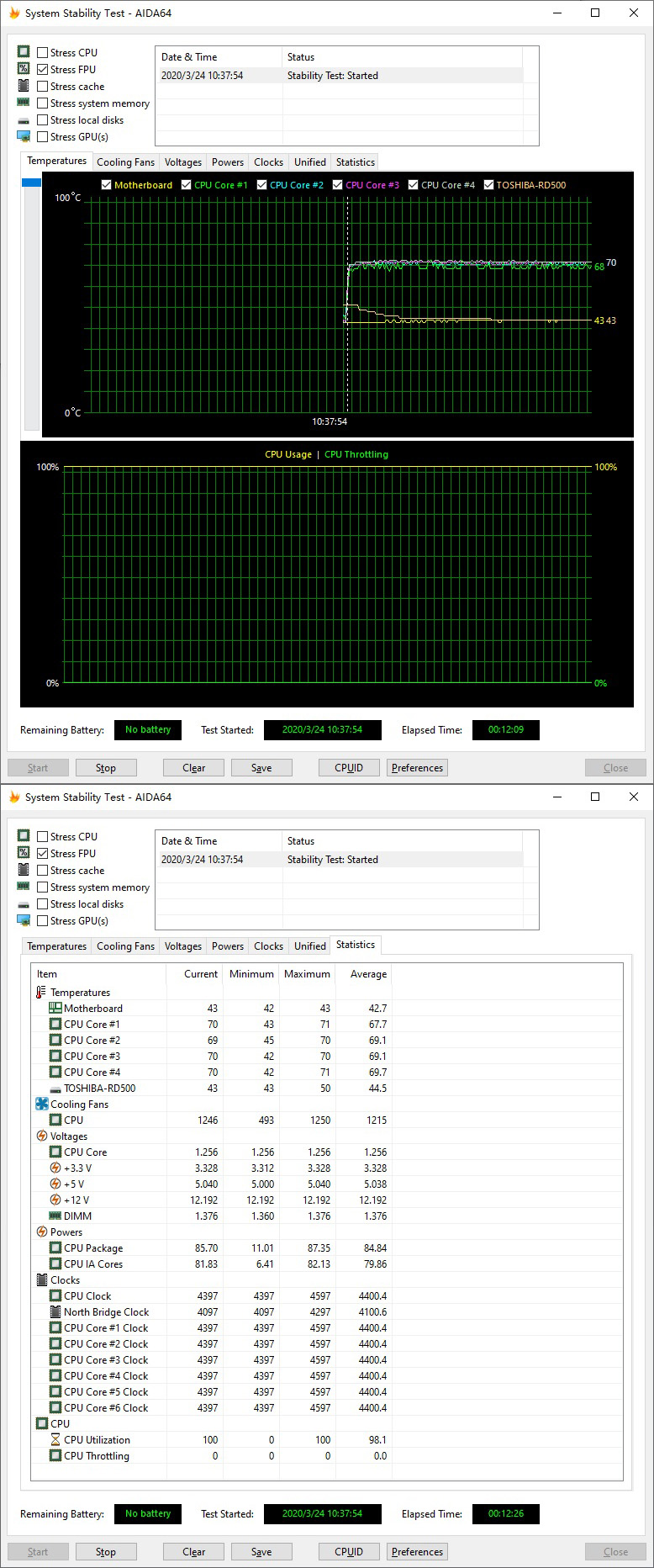Open the Statistics tab in the Temperatures-graph window
The image size is (654, 1568).
tap(356, 162)
